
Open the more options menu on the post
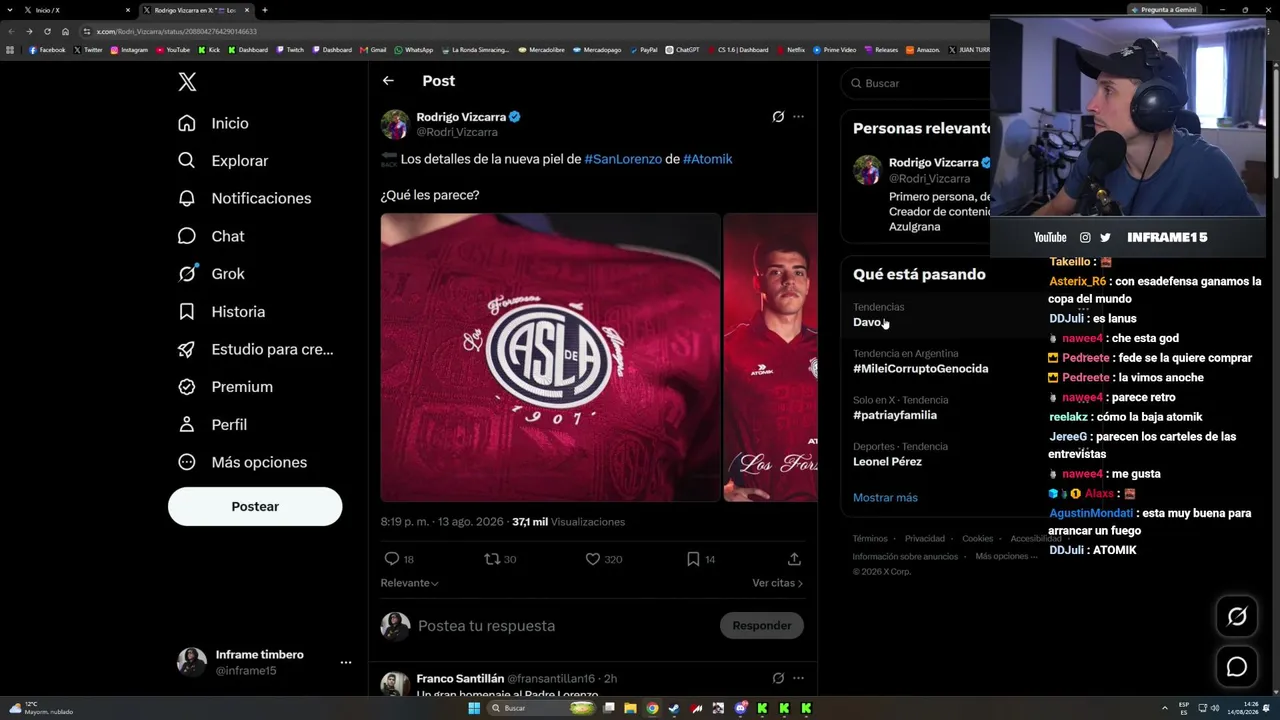point(798,117)
